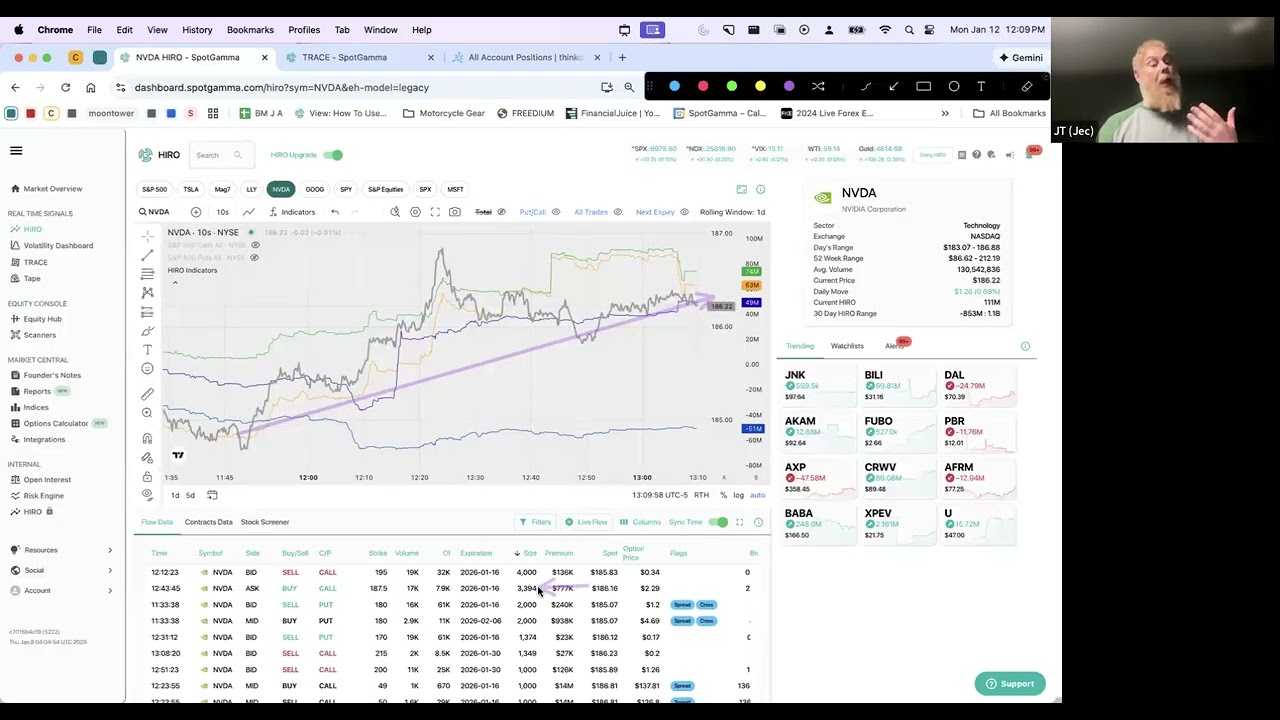Open Equity Hub in sidebar
Screen dimensions: 1280x720
coord(42,319)
